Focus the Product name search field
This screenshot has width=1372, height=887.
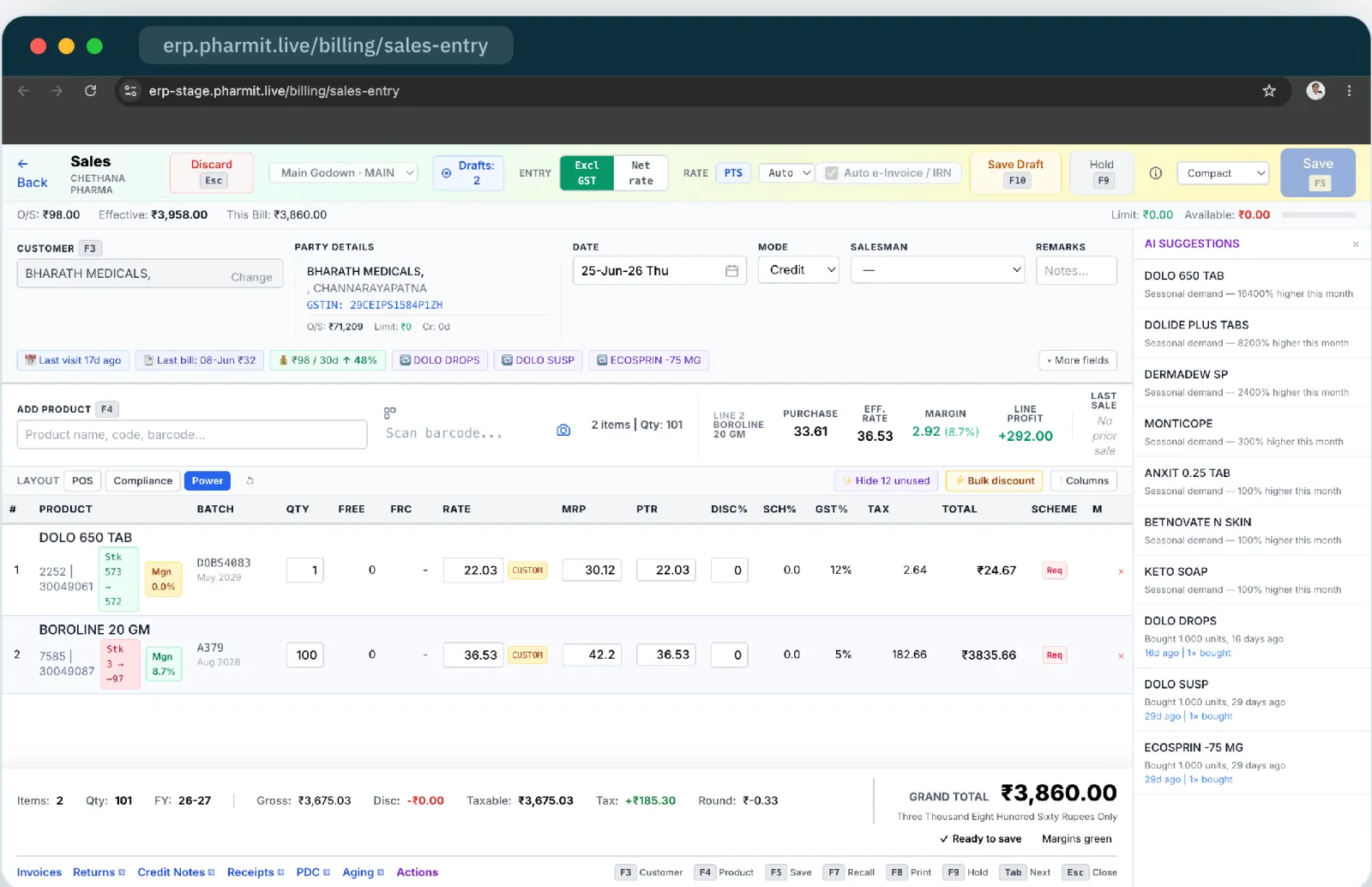click(192, 435)
